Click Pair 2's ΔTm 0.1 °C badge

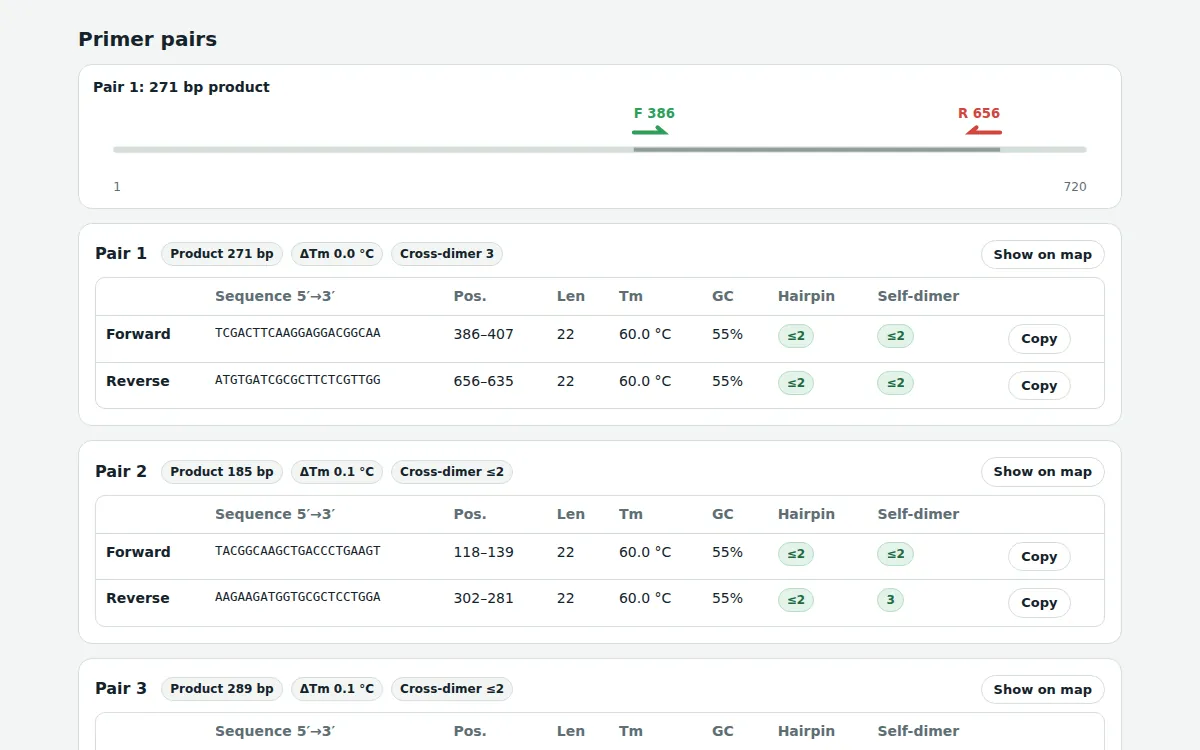tap(337, 471)
